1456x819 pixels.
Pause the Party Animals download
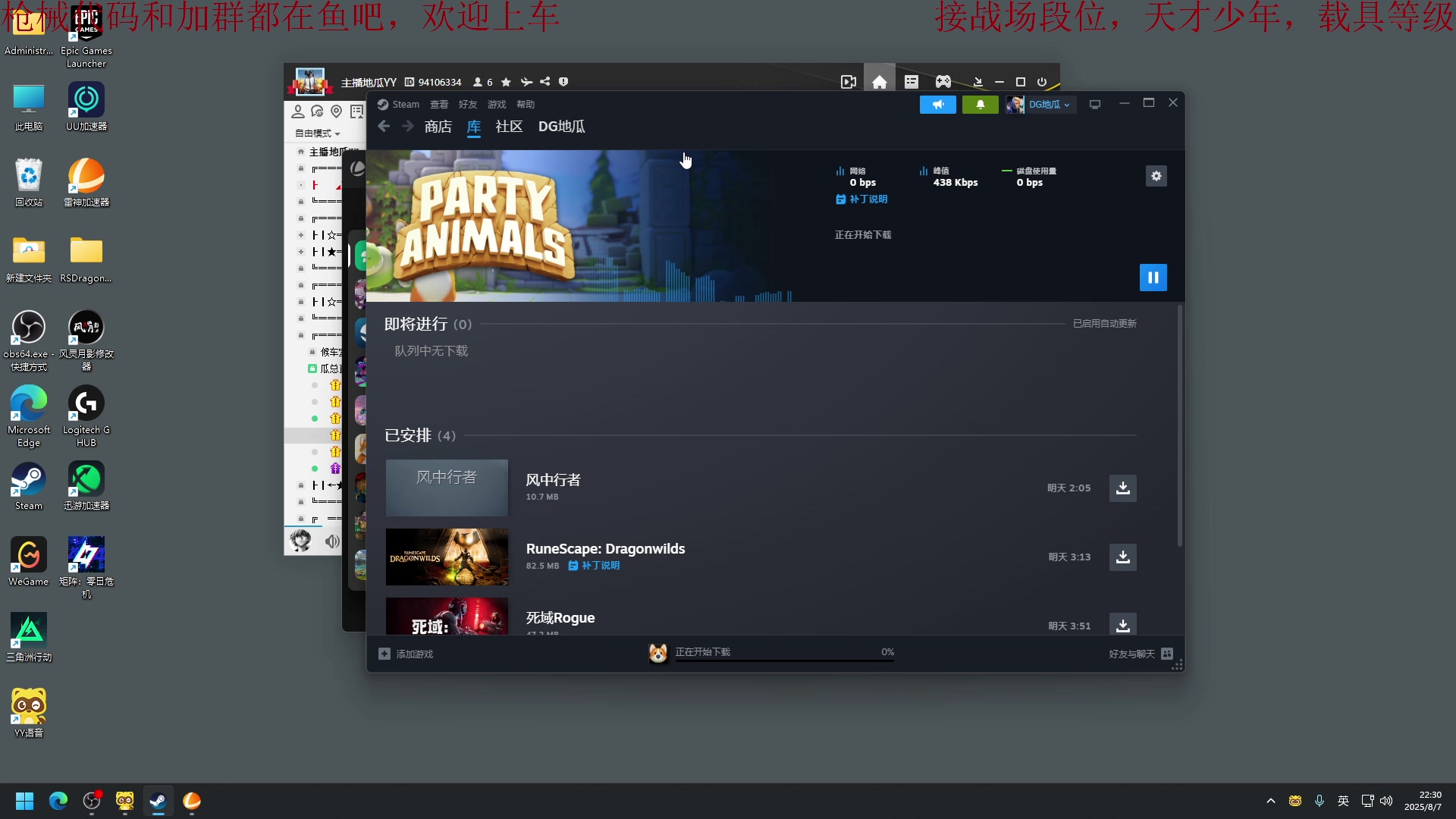point(1153,278)
